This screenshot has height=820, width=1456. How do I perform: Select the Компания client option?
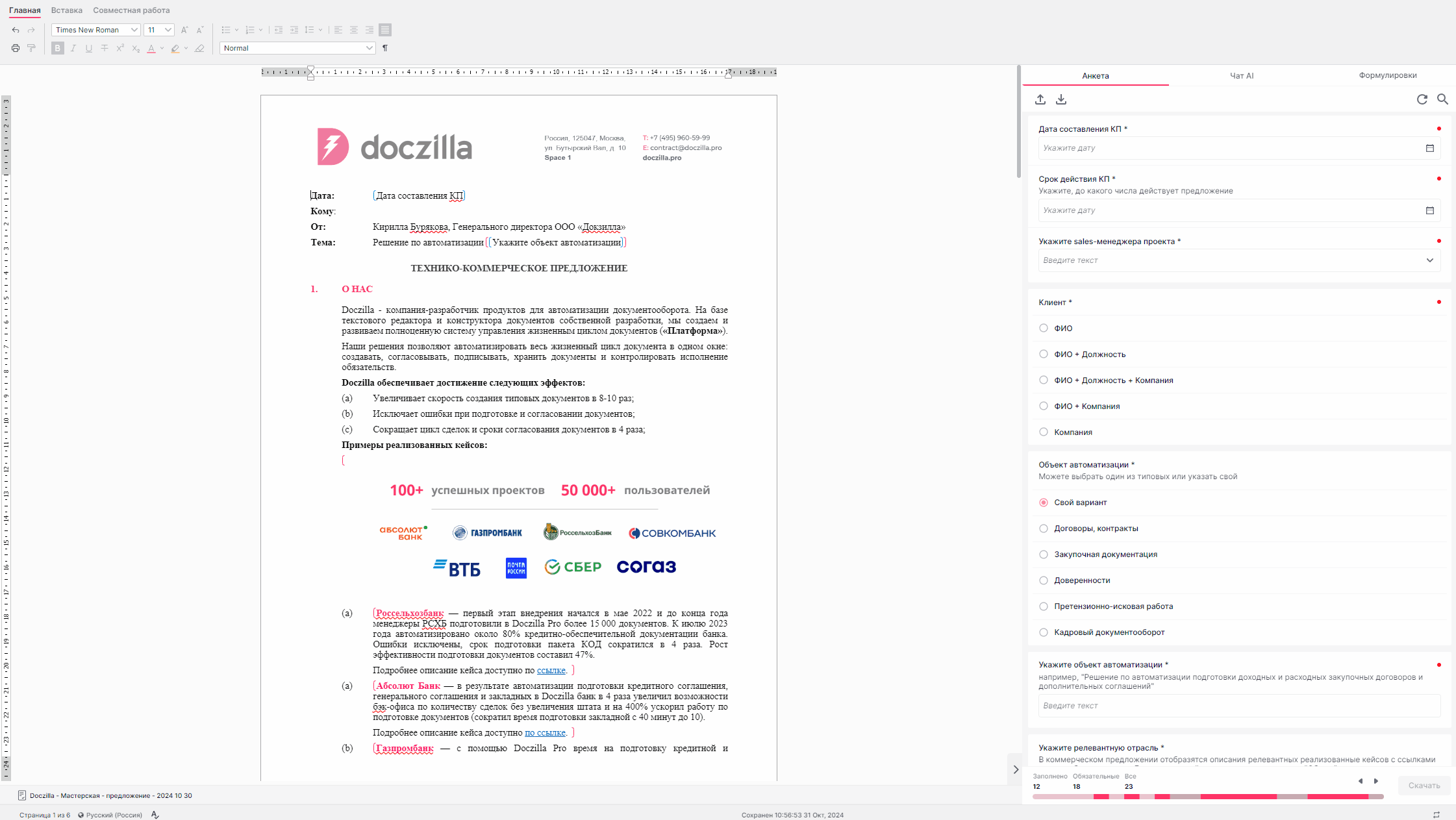(x=1044, y=432)
